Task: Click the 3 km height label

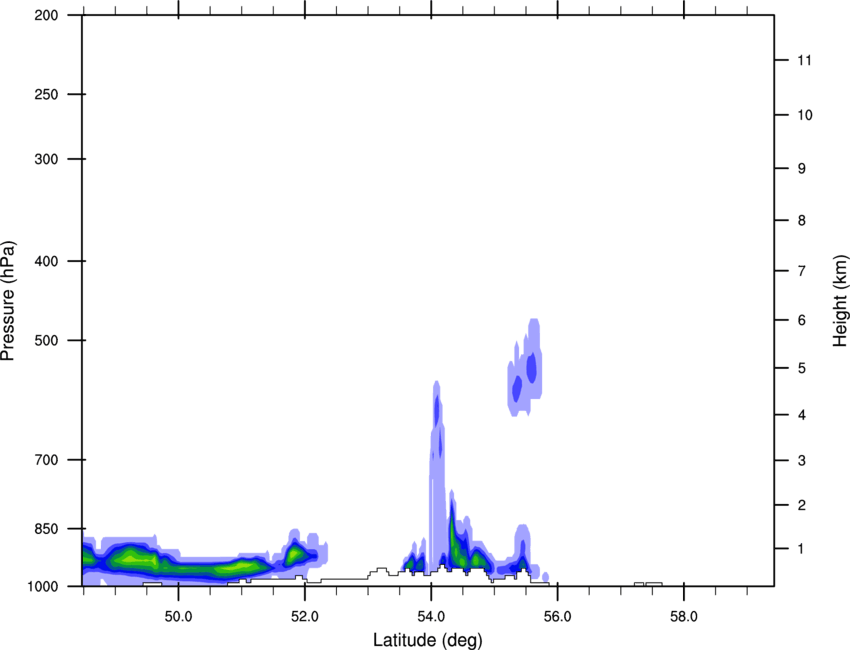Action: point(801,461)
